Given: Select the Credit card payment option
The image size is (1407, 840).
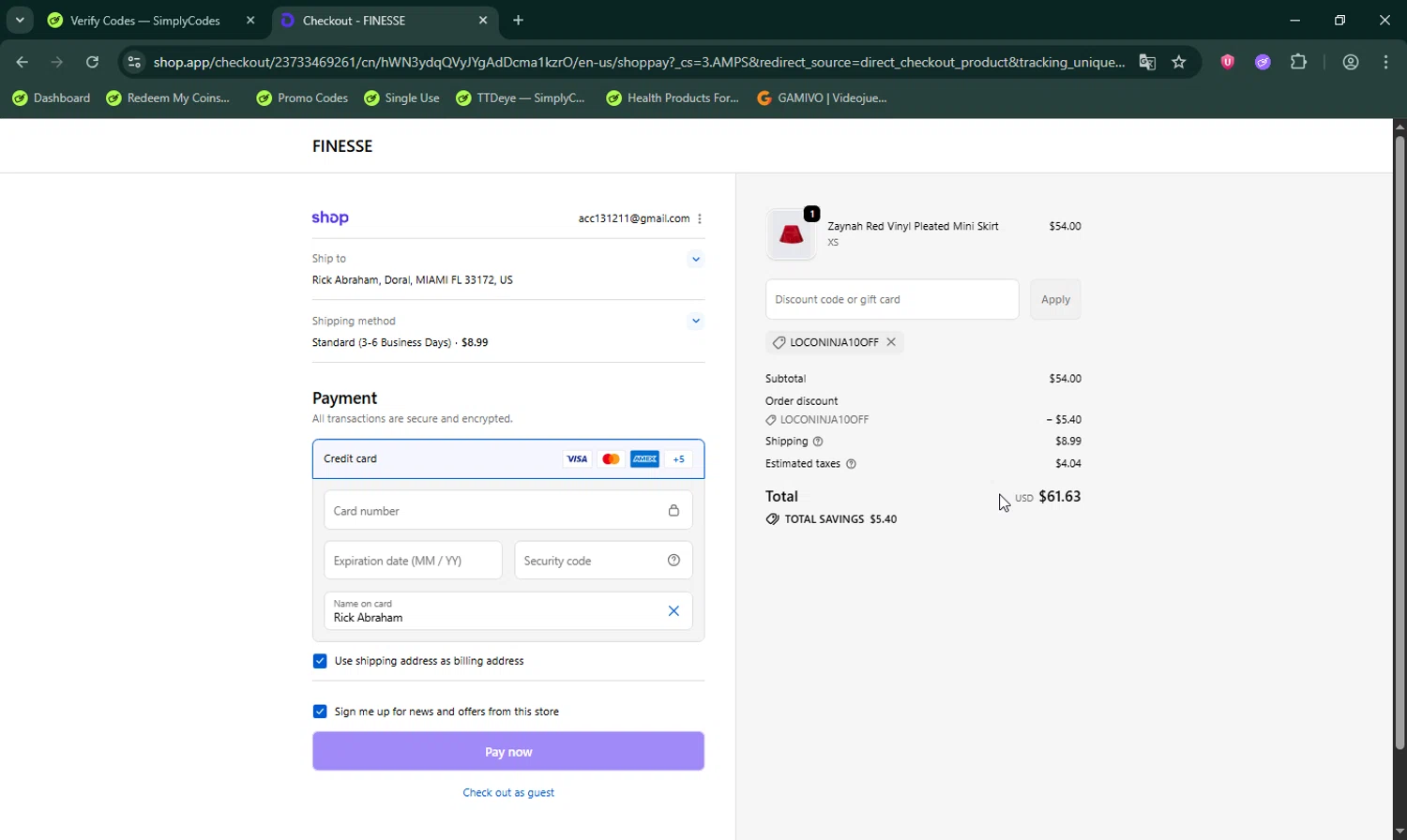Looking at the screenshot, I should click(508, 458).
